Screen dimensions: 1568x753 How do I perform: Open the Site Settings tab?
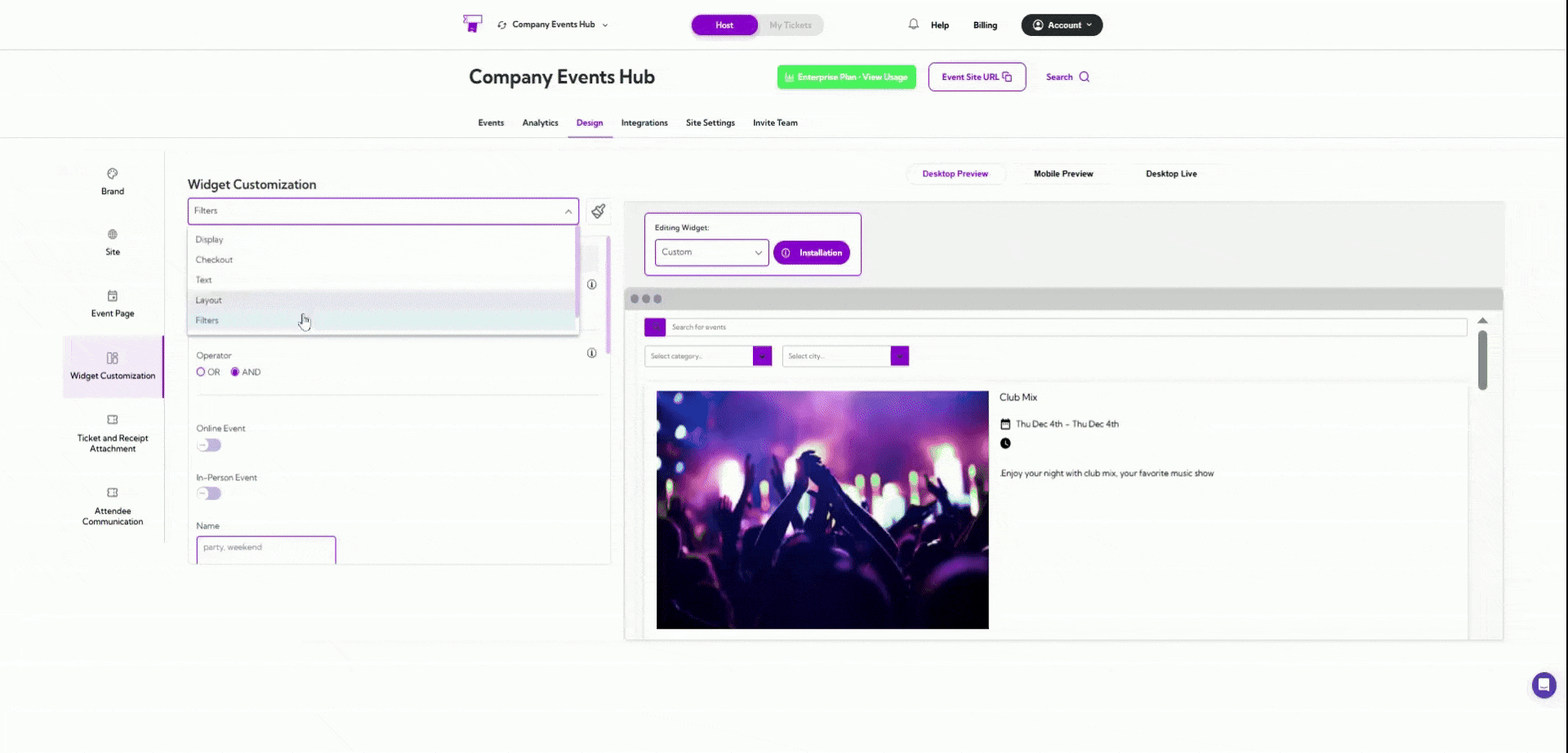tap(710, 123)
